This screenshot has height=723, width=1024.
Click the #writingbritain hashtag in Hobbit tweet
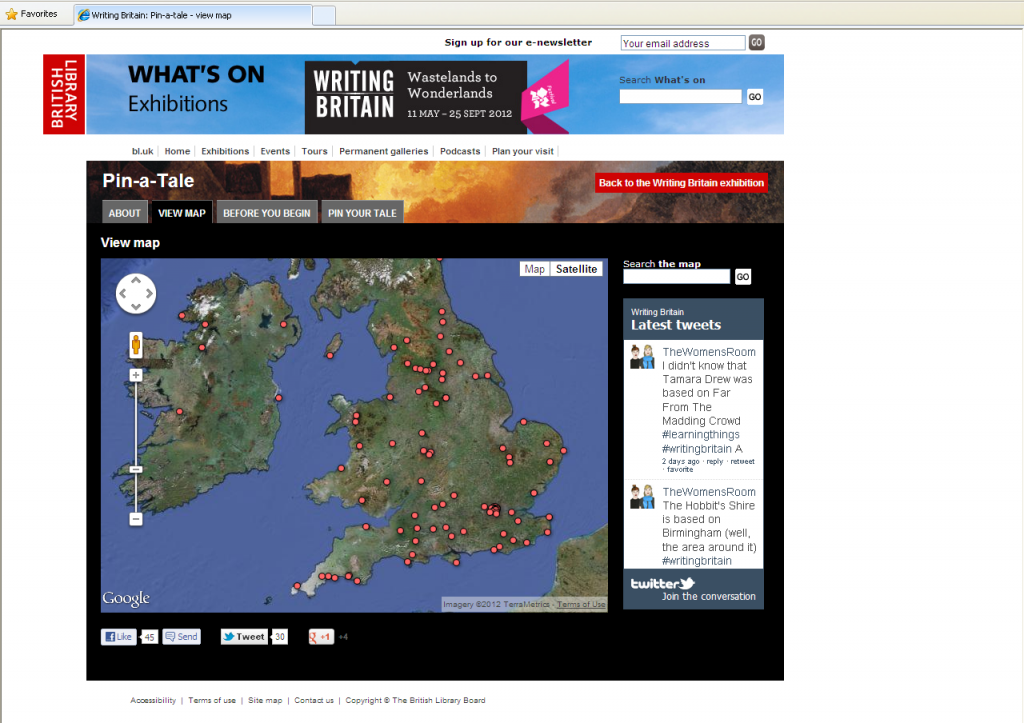(697, 561)
